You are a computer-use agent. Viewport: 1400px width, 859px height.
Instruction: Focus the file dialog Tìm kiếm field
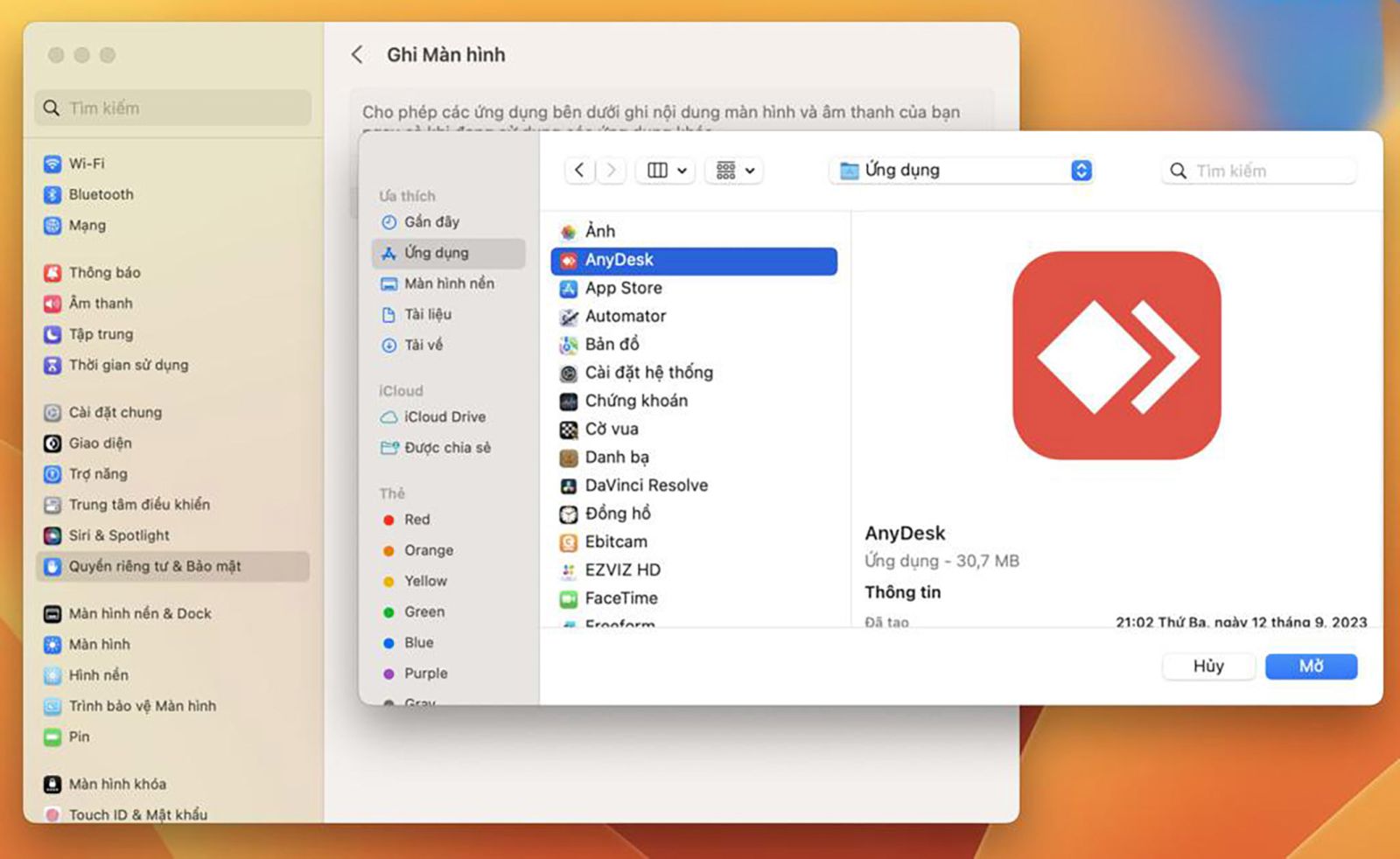tap(1259, 171)
